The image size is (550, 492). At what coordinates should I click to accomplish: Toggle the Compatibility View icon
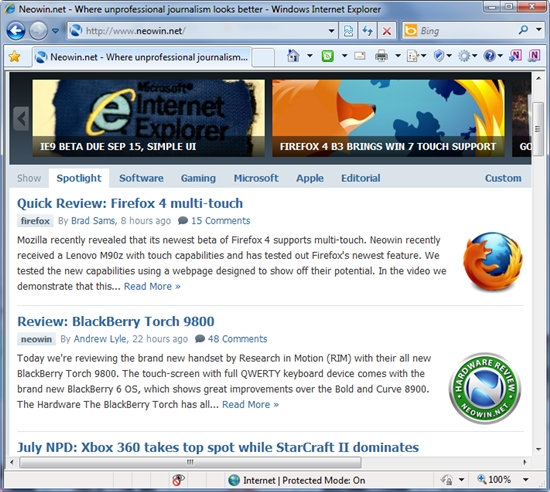(x=348, y=31)
